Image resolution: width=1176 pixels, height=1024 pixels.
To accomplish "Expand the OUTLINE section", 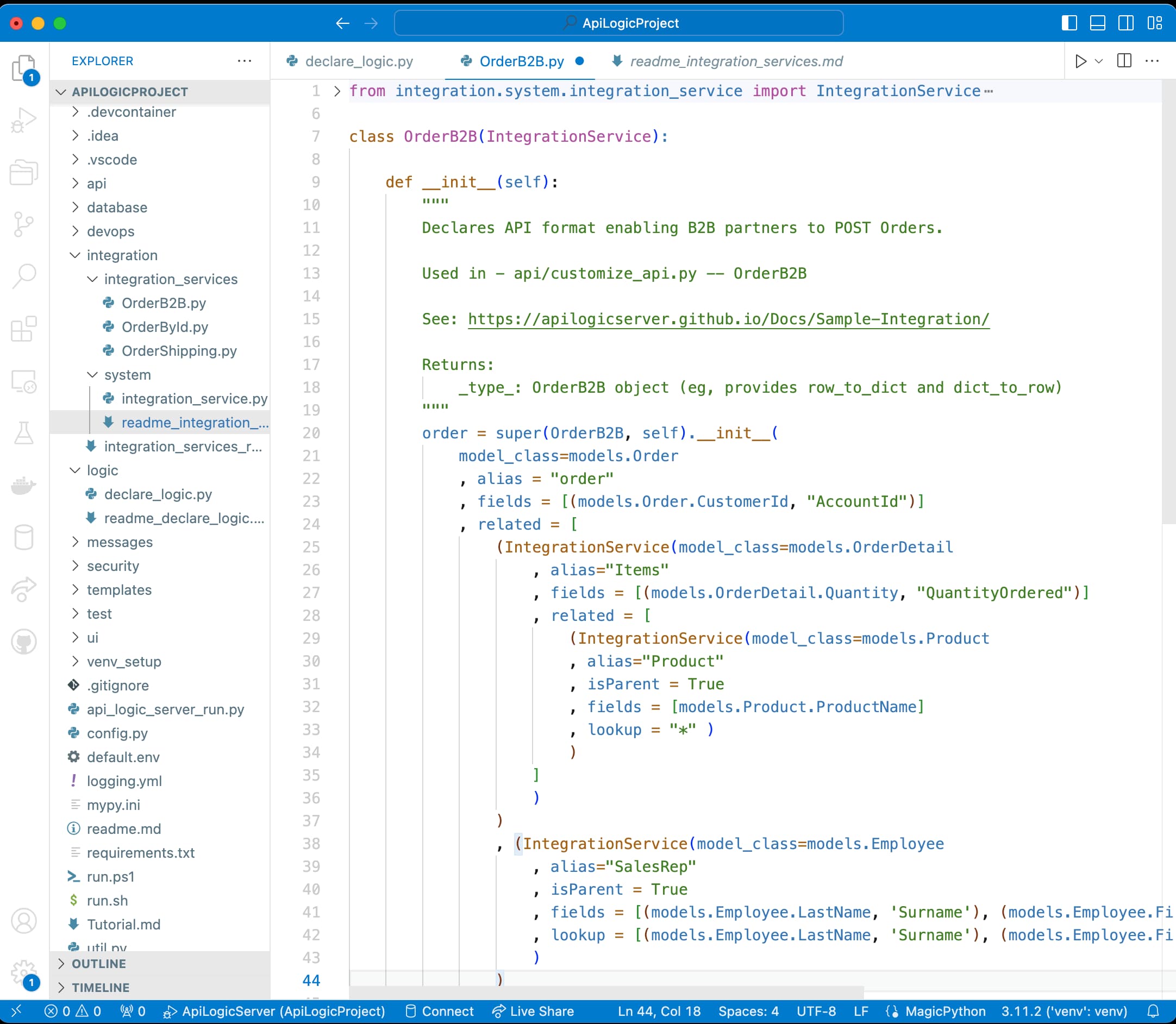I will tap(98, 964).
